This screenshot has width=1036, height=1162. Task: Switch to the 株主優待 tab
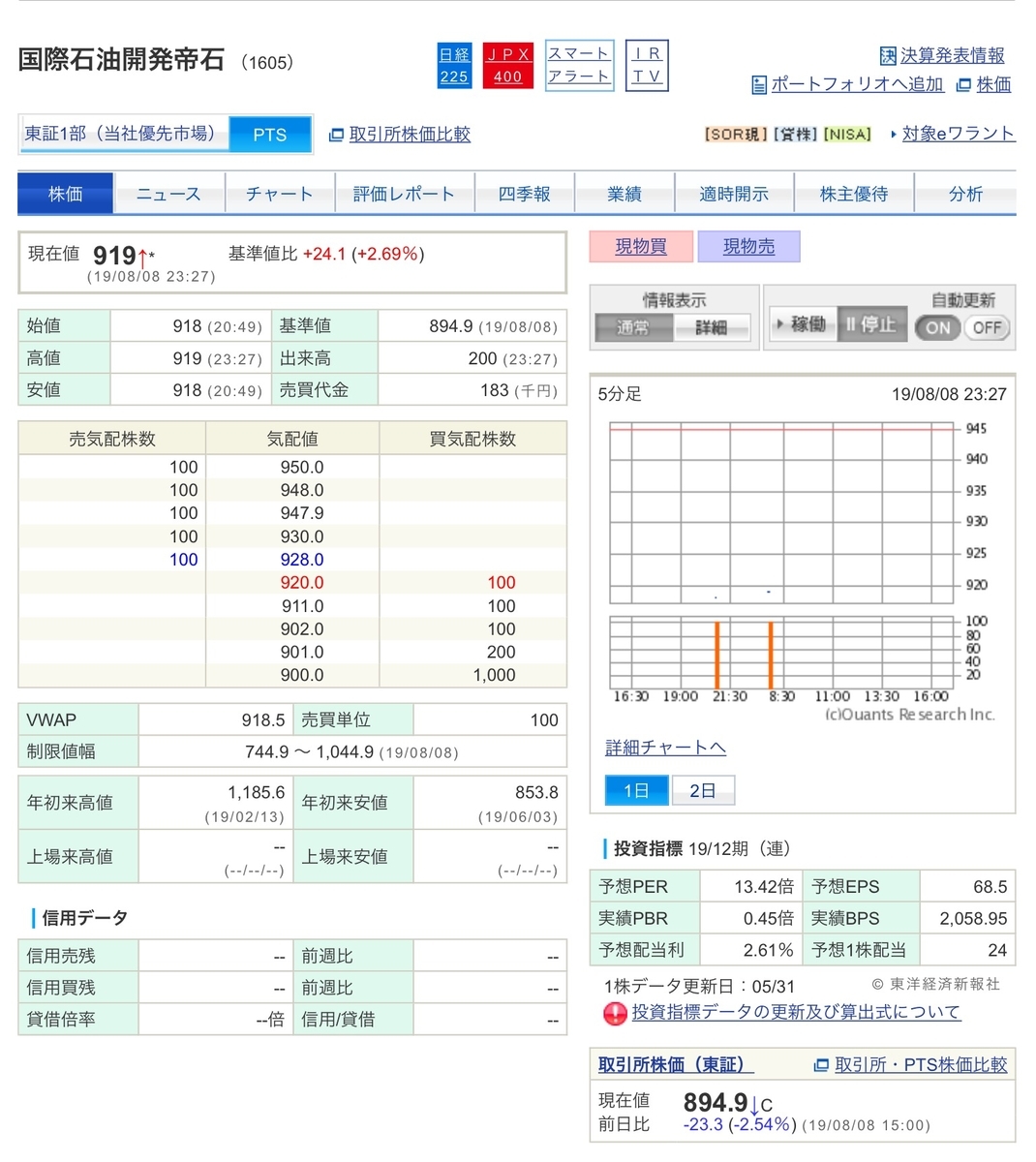coord(853,194)
